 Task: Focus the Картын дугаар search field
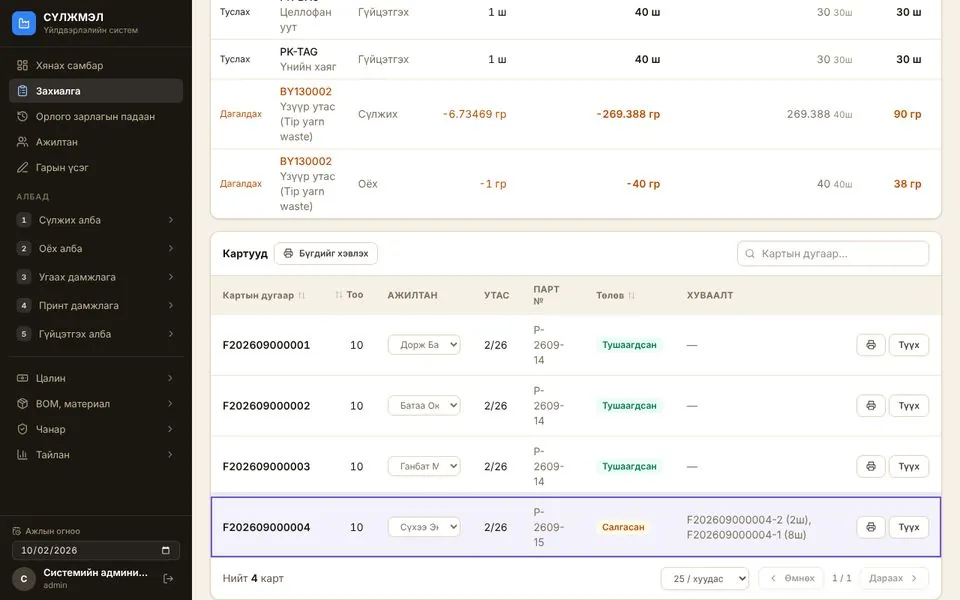[833, 253]
